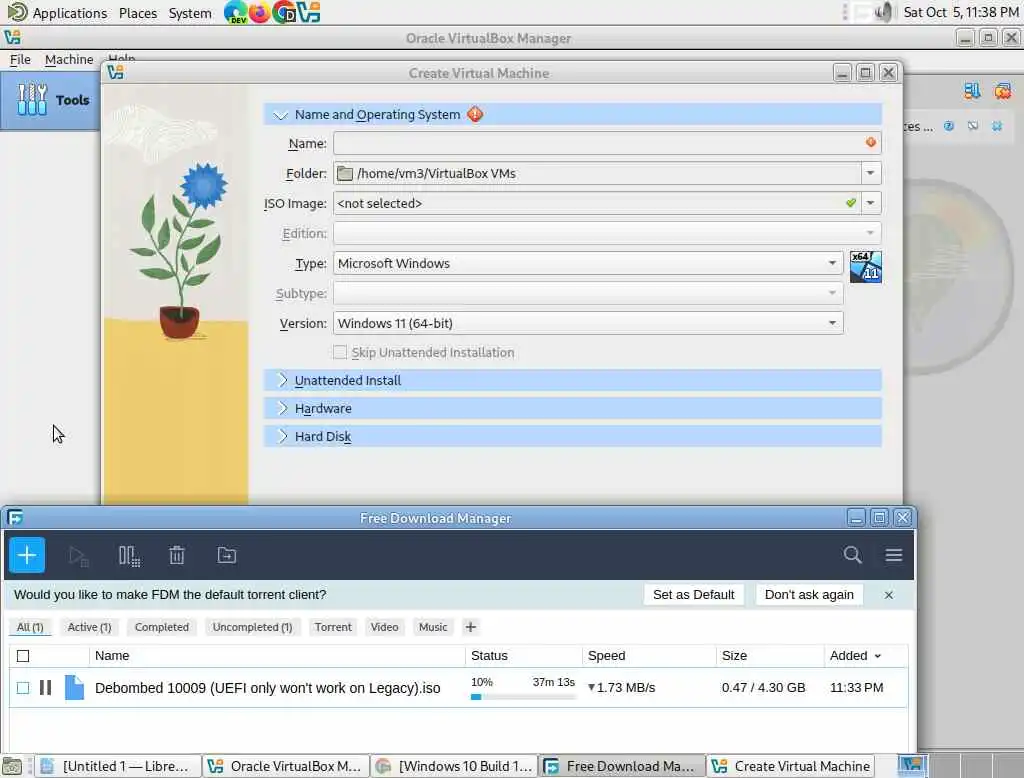This screenshot has width=1024, height=778.
Task: Click the warning icon beside Name and Operating System
Action: pyautogui.click(x=475, y=114)
